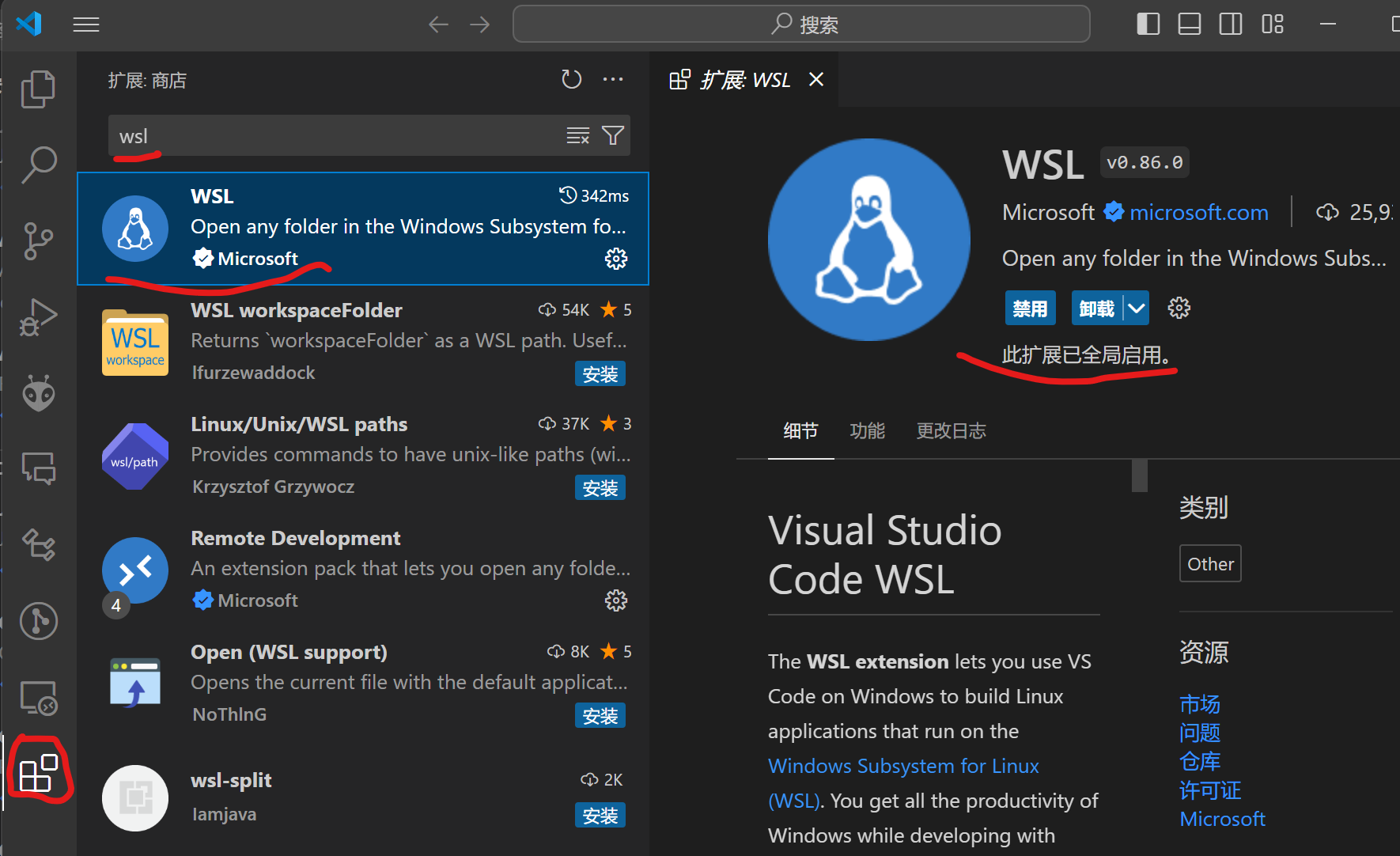Screen dimensions: 1400x856
Task: Toggle the bottom panel layout
Action: 1189,25
